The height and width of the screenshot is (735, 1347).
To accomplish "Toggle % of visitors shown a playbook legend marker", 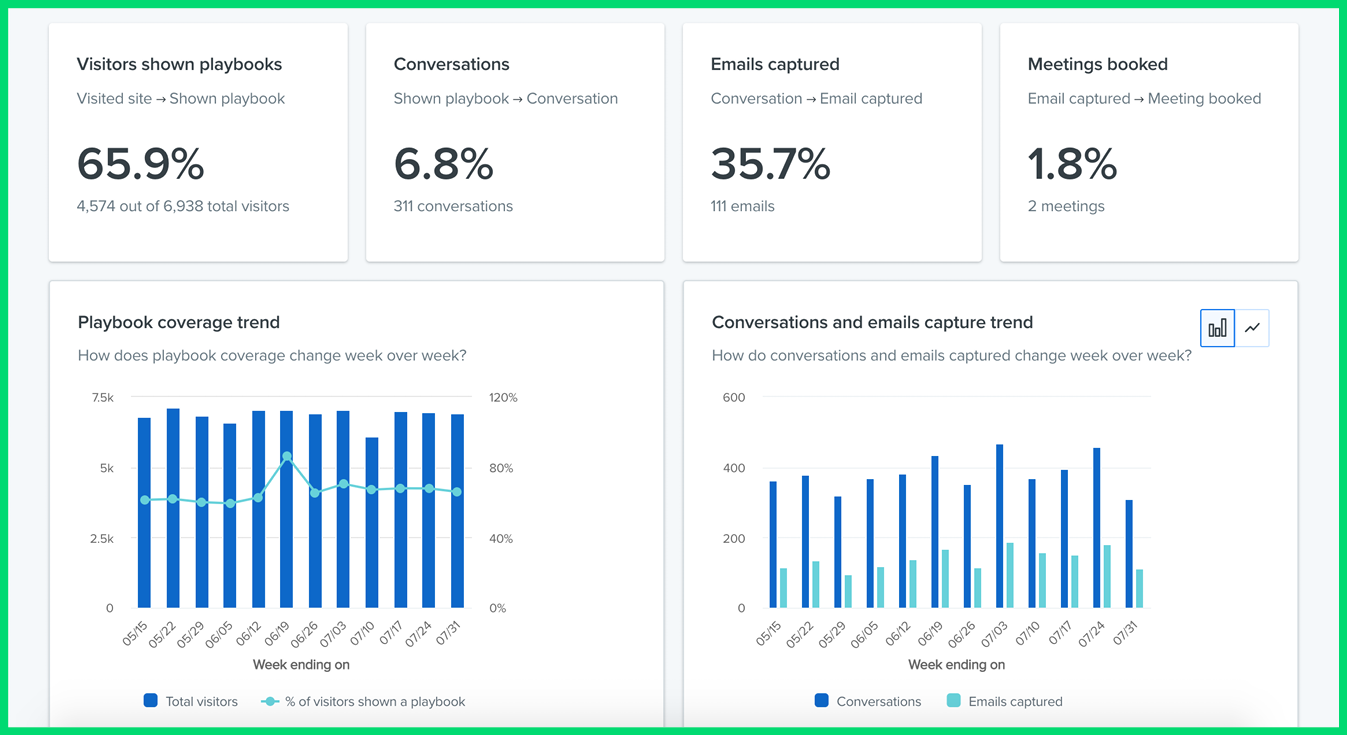I will click(269, 701).
